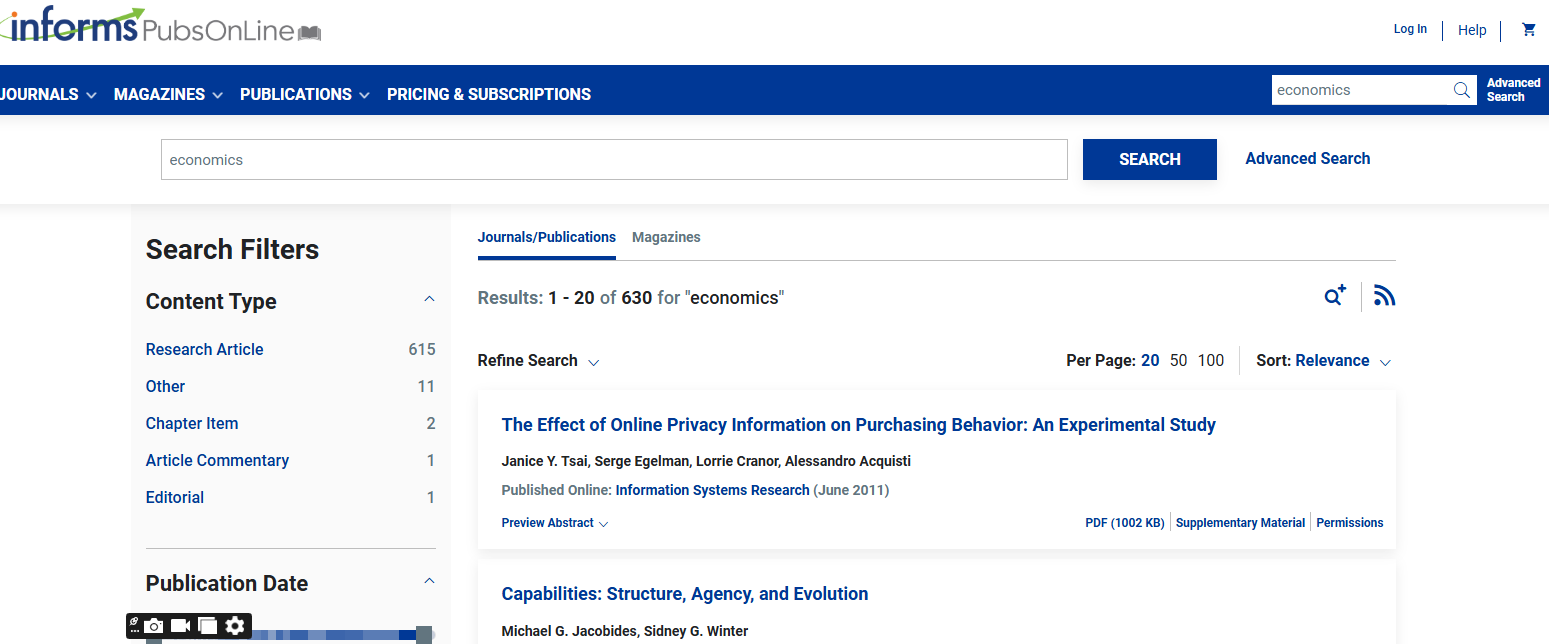The image size is (1549, 644).
Task: Click the gear settings icon in overlay
Action: click(x=235, y=626)
